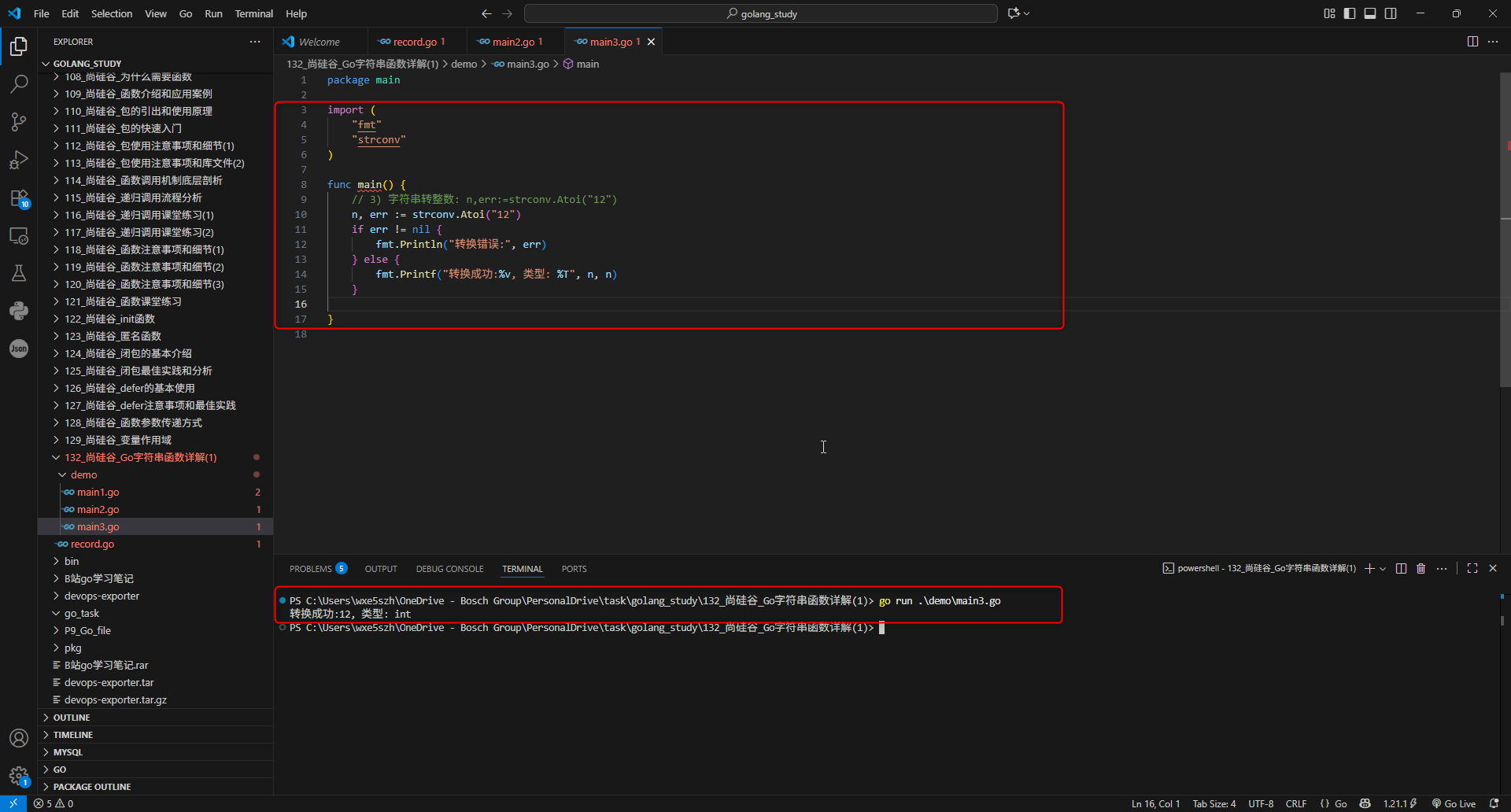The width and height of the screenshot is (1511, 812).
Task: Open the Manage settings gear
Action: pyautogui.click(x=19, y=776)
